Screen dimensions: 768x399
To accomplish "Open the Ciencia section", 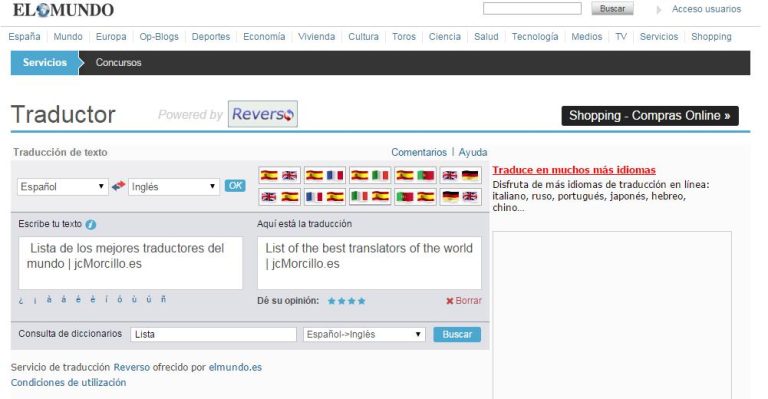I will pos(445,37).
